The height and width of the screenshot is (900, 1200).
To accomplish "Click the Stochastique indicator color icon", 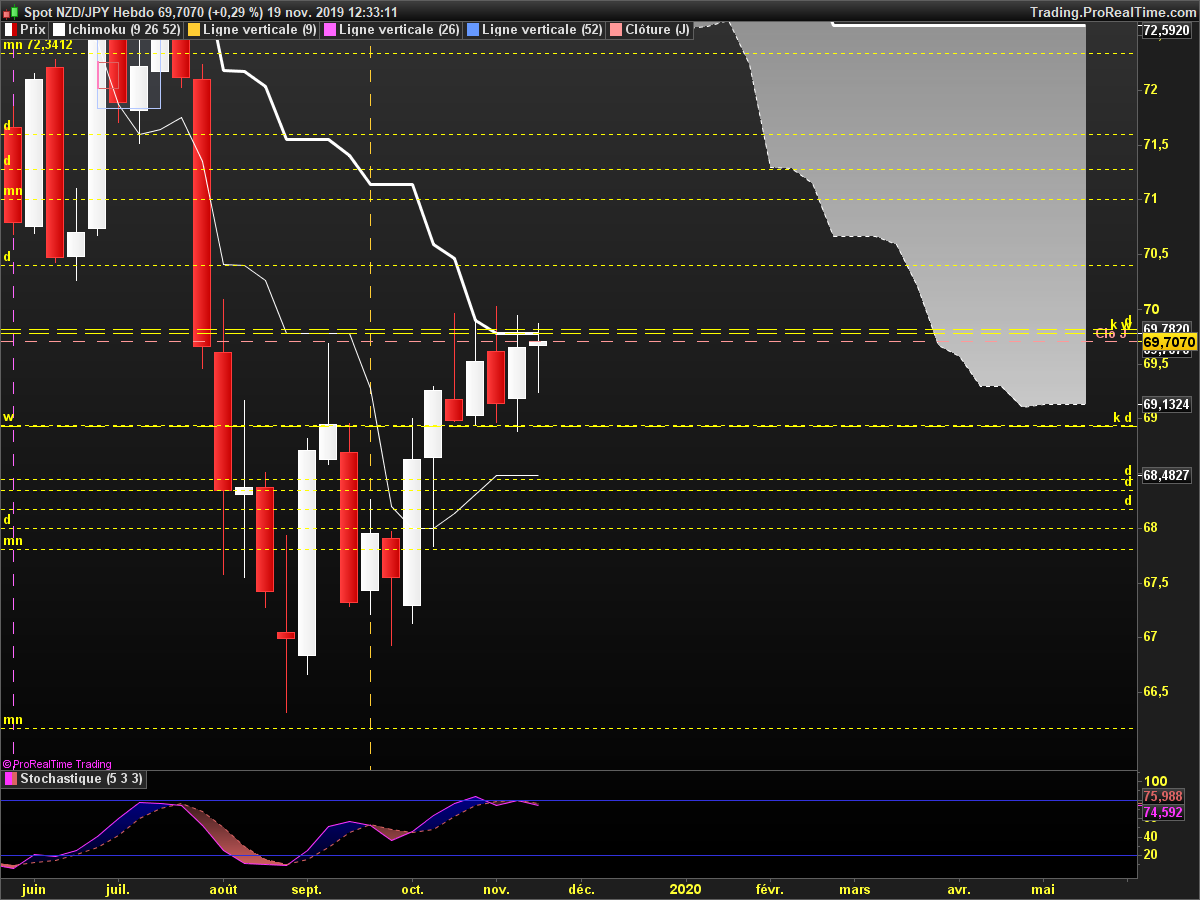I will pos(9,778).
